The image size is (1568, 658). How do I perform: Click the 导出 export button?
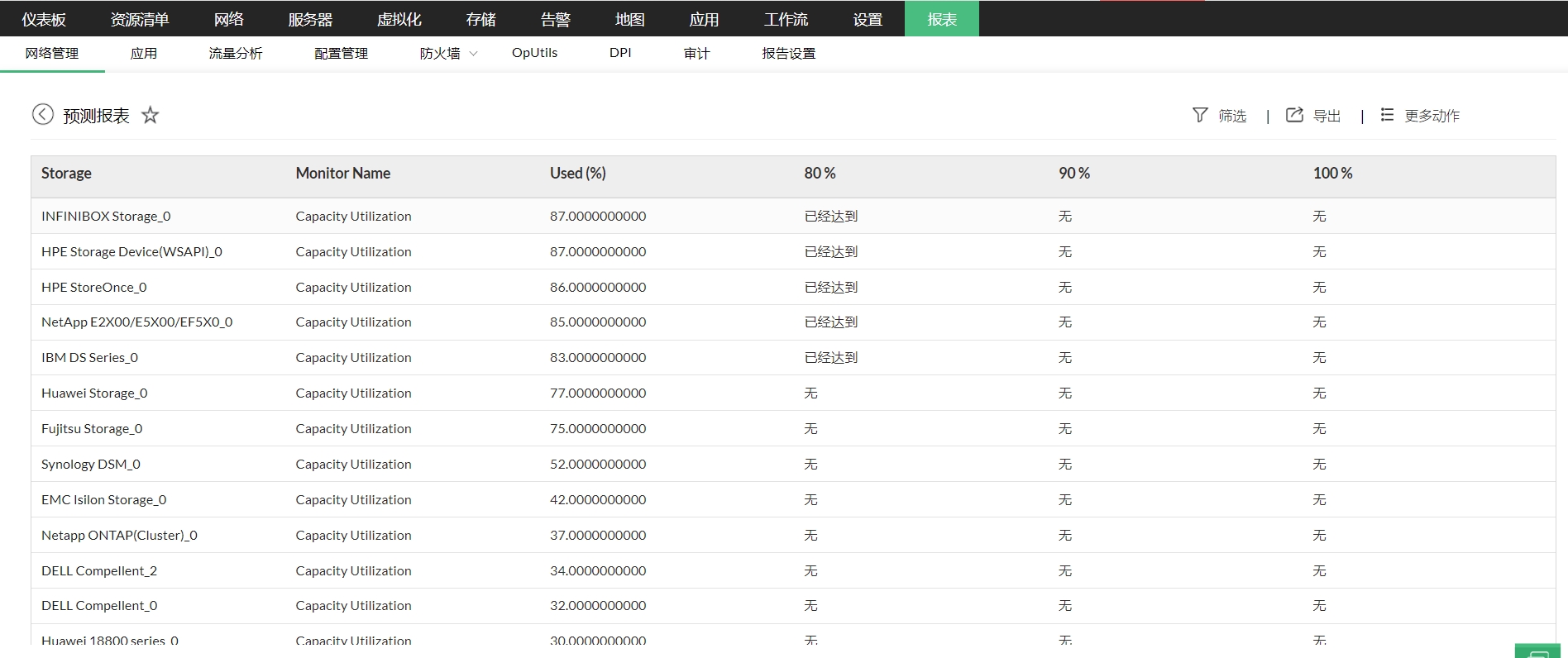point(1327,116)
